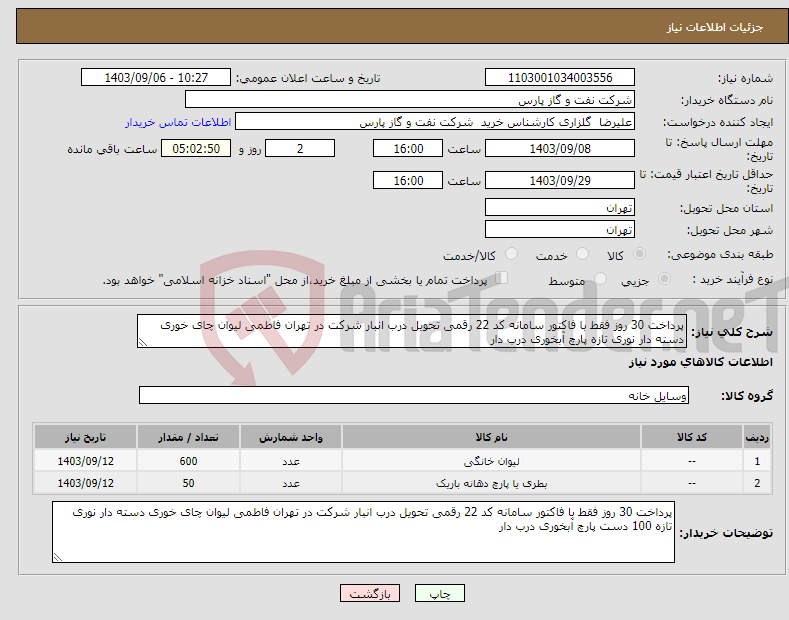Click the quantity cell 600
This screenshot has width=789, height=620.
click(188, 461)
